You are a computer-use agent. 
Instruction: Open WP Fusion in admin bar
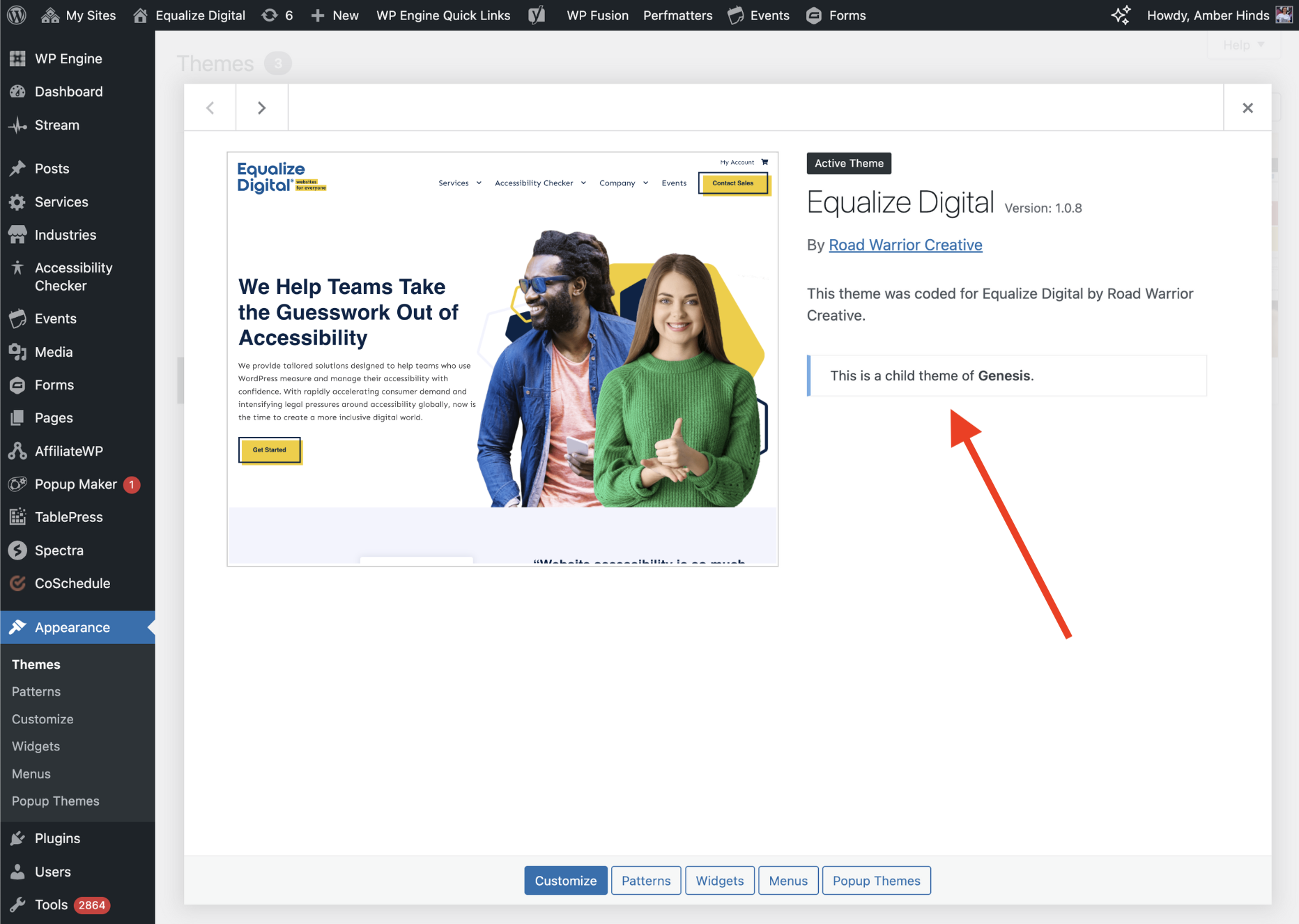(x=597, y=15)
